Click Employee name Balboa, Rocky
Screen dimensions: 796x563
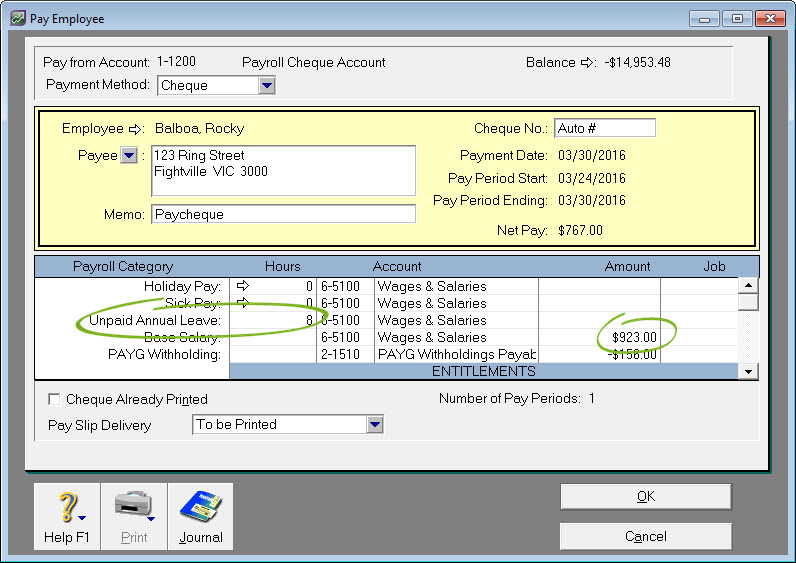coord(200,128)
